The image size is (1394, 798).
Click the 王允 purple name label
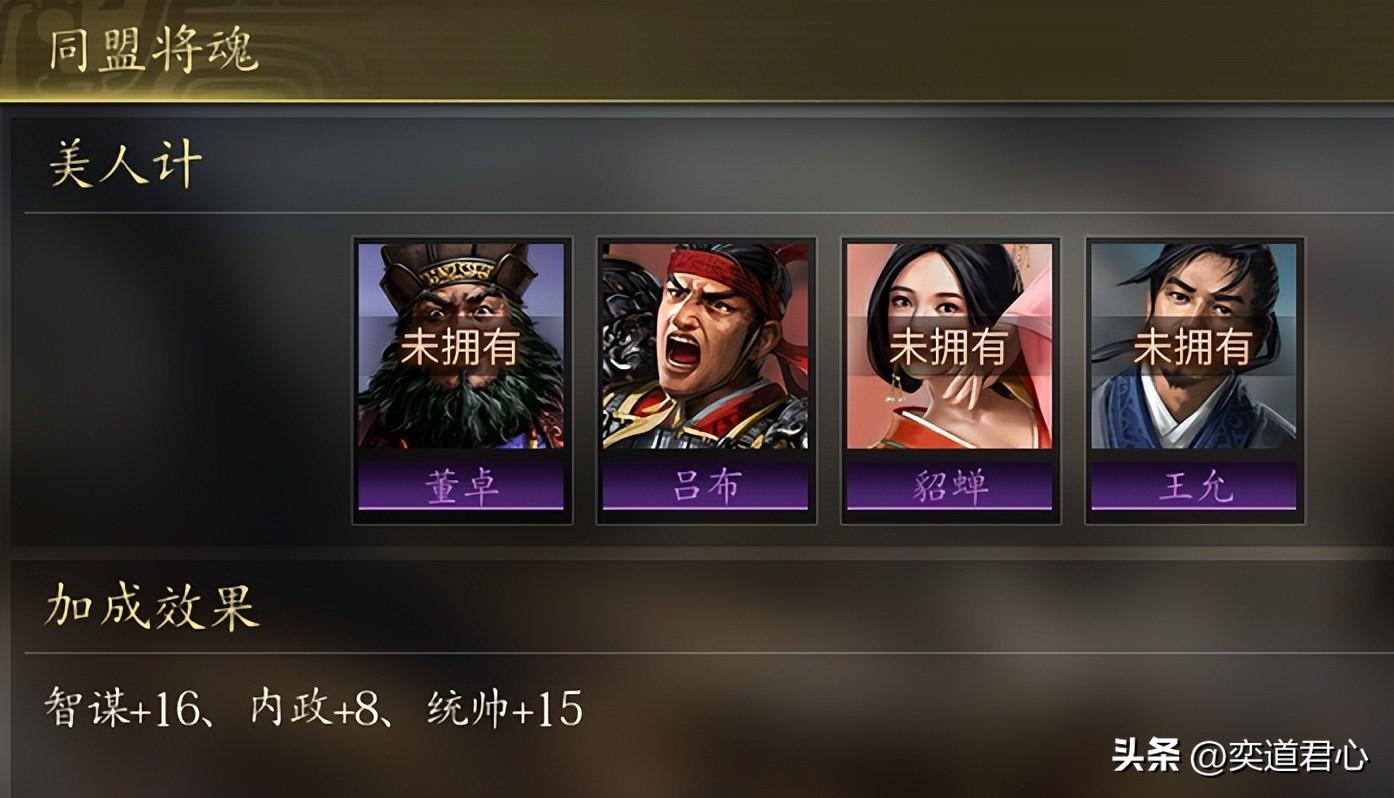1194,485
